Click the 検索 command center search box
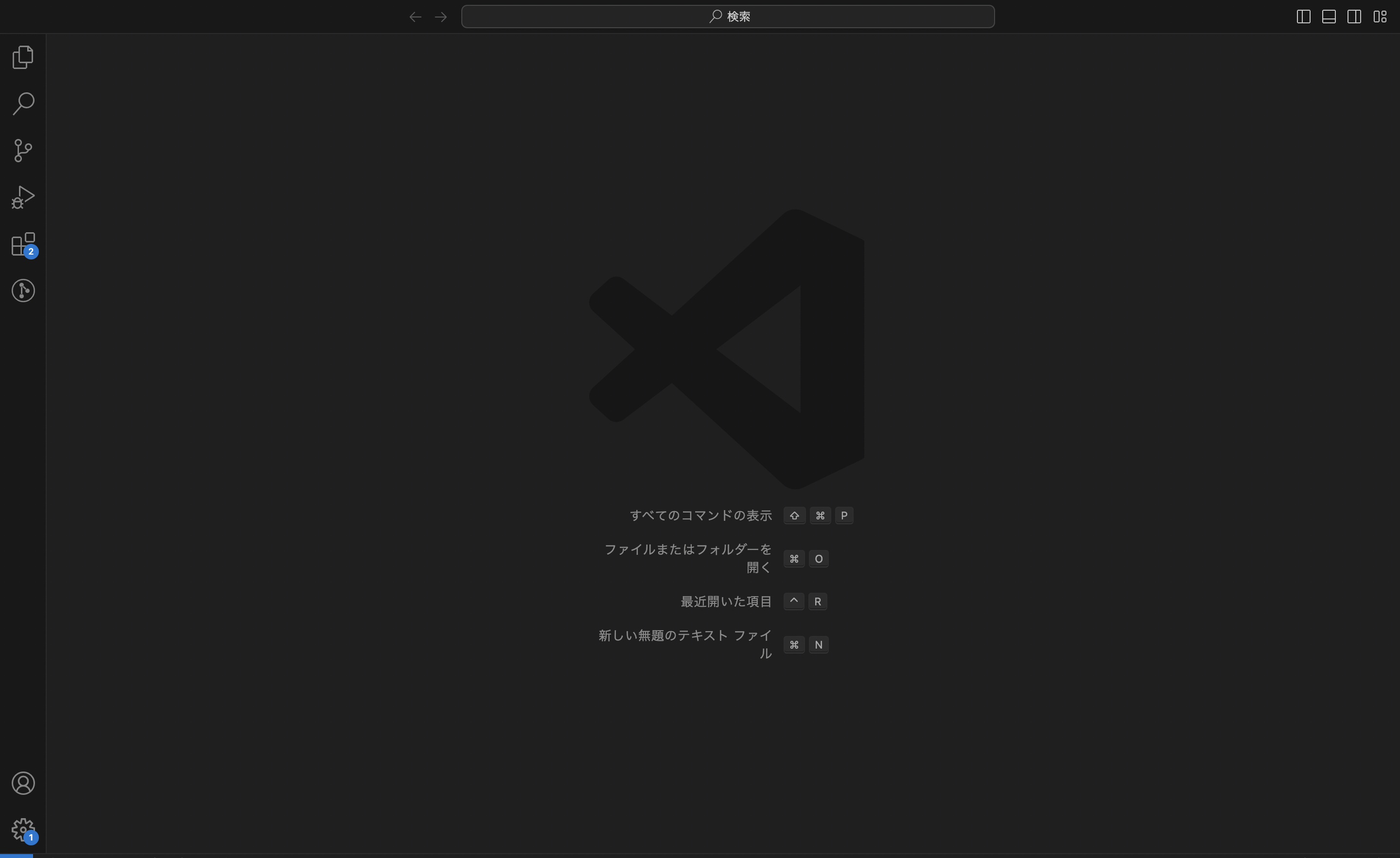Image resolution: width=1400 pixels, height=858 pixels. 728,17
